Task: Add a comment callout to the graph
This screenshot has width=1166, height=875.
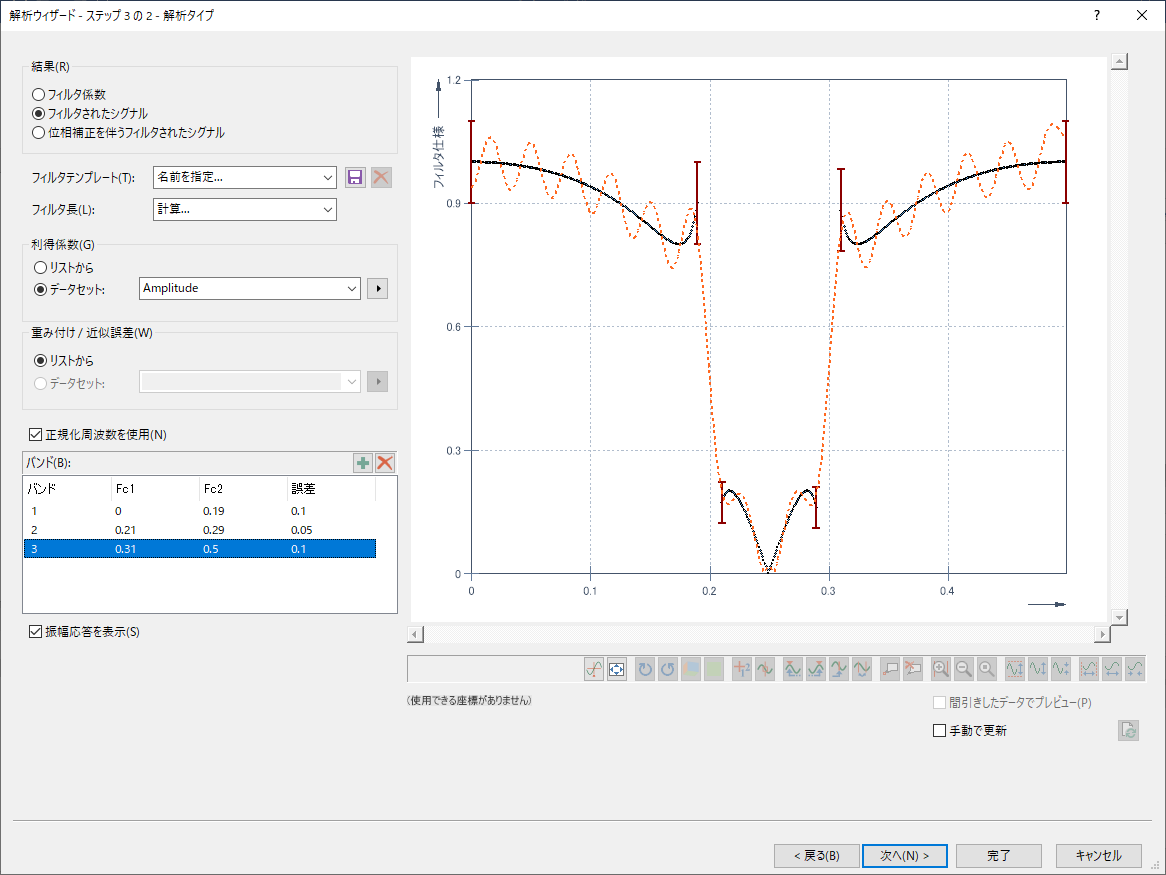Action: point(890,669)
